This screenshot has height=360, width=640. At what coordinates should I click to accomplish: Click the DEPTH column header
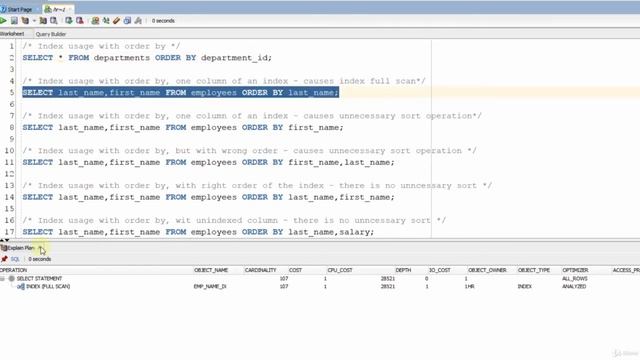(403, 270)
